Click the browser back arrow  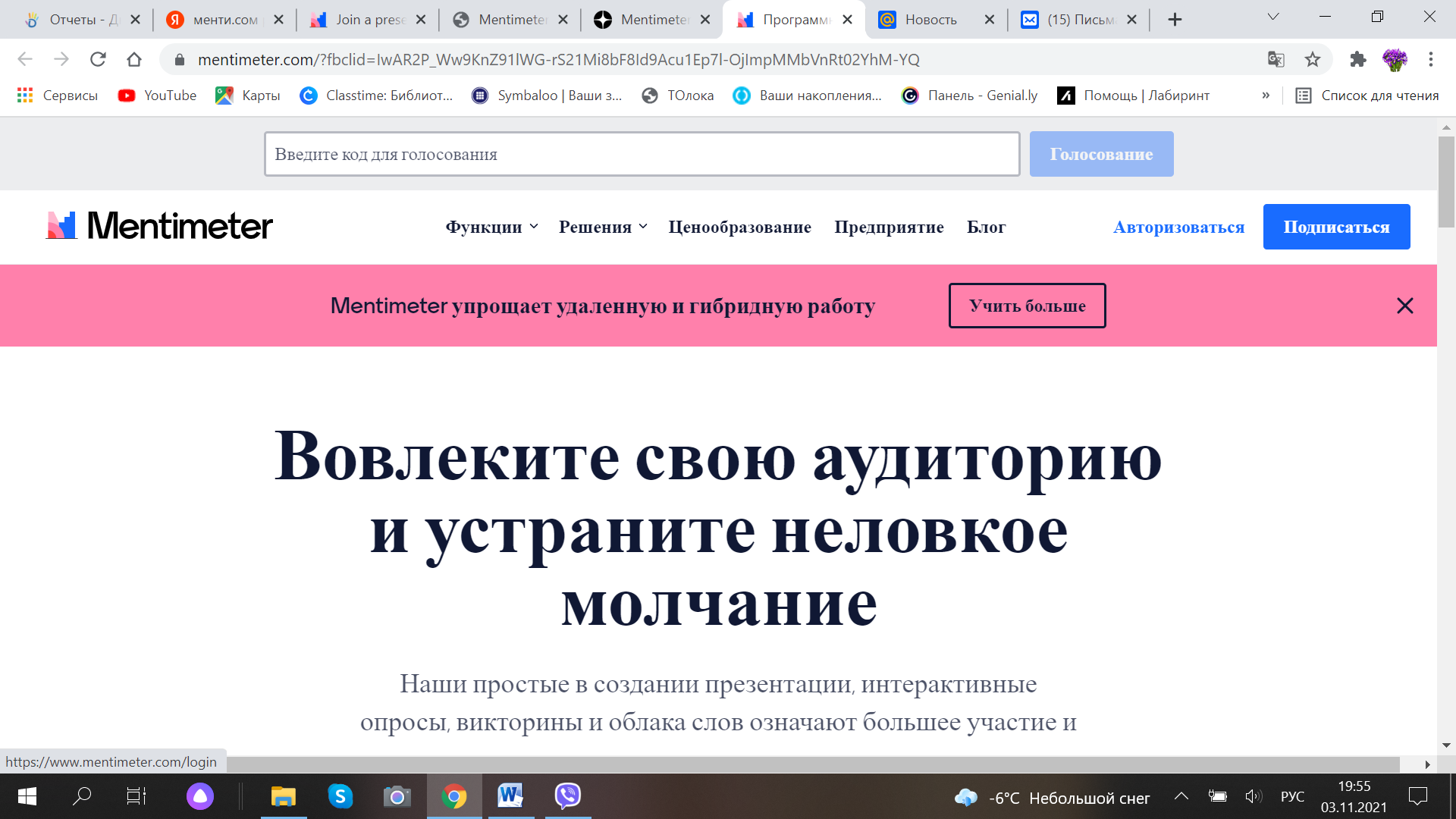25,59
